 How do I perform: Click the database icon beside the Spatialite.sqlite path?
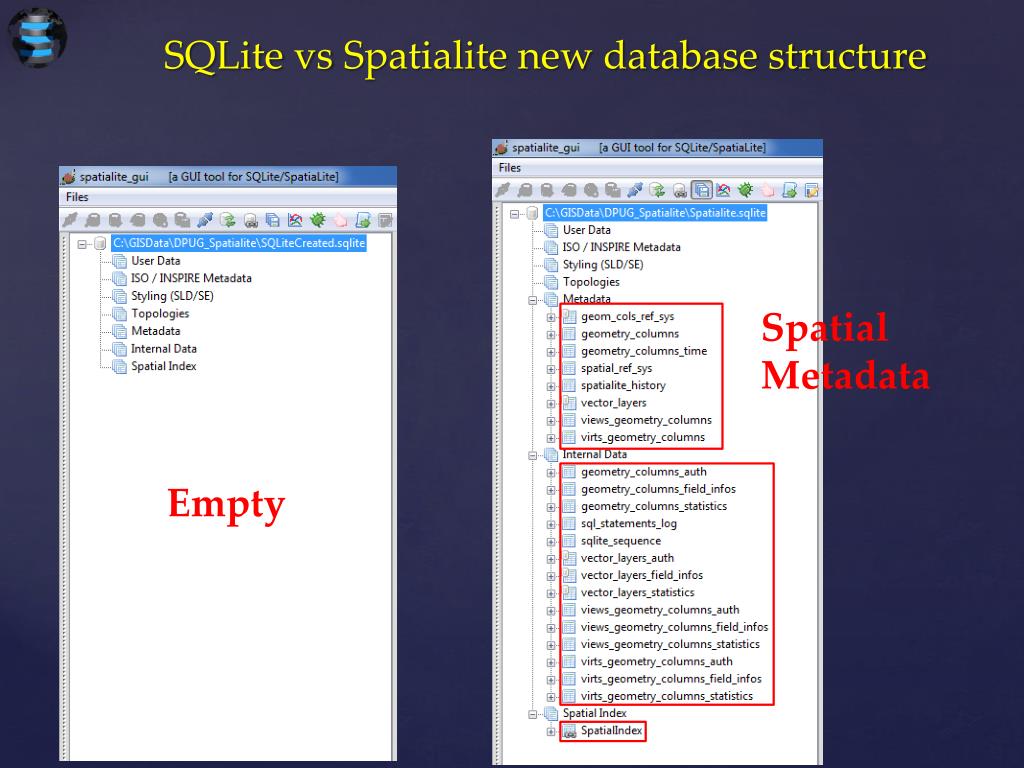532,213
